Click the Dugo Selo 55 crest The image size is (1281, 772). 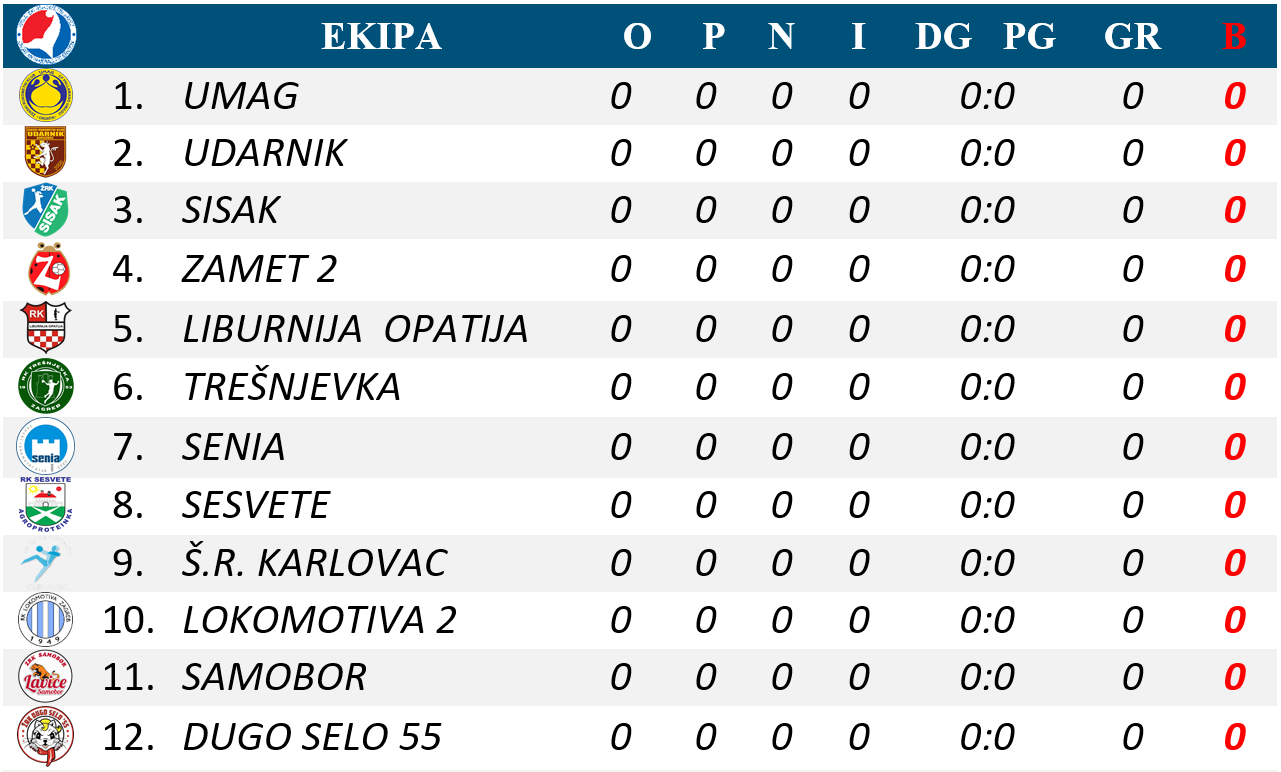[46, 736]
